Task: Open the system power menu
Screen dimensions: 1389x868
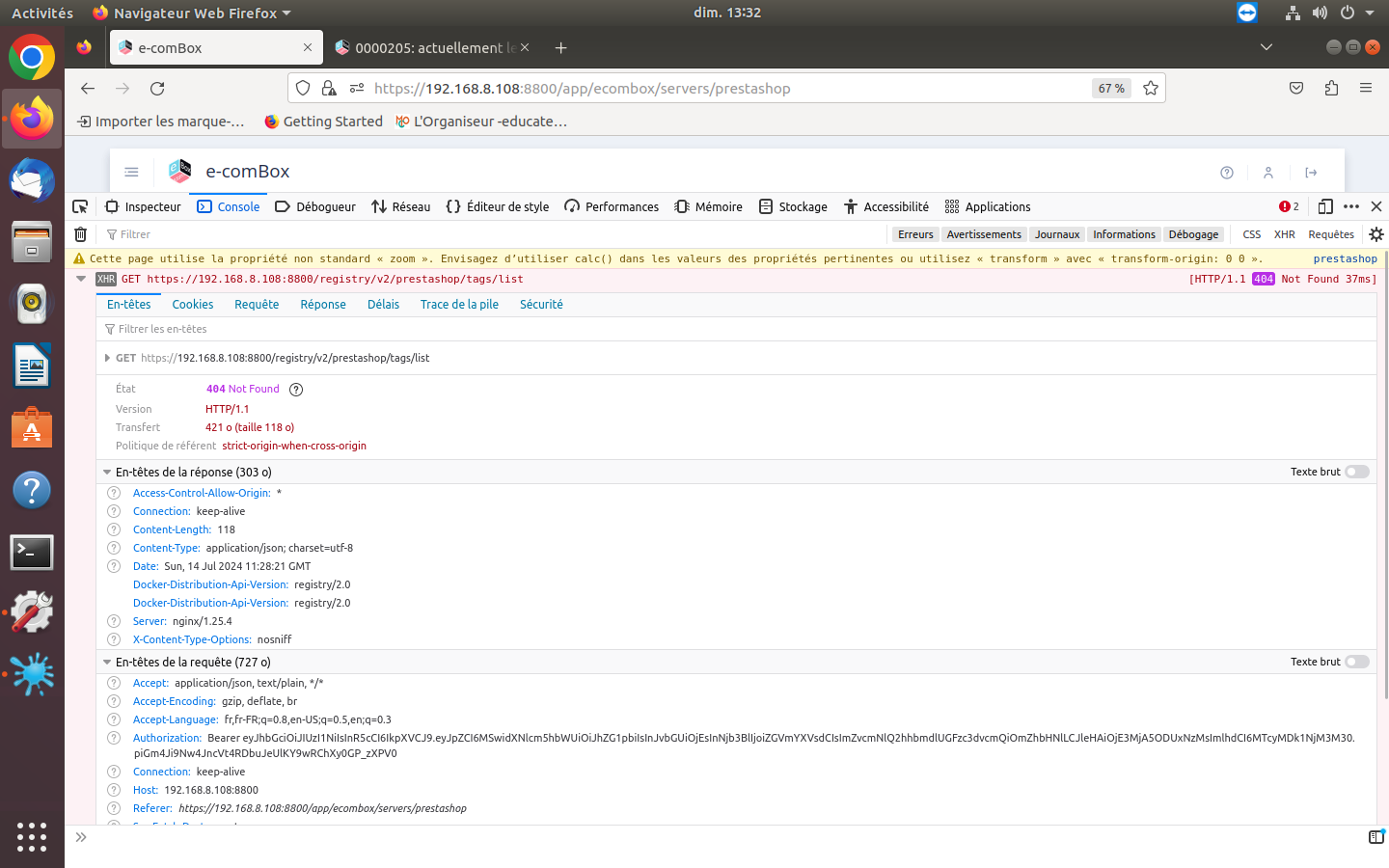Action: pos(1354,13)
